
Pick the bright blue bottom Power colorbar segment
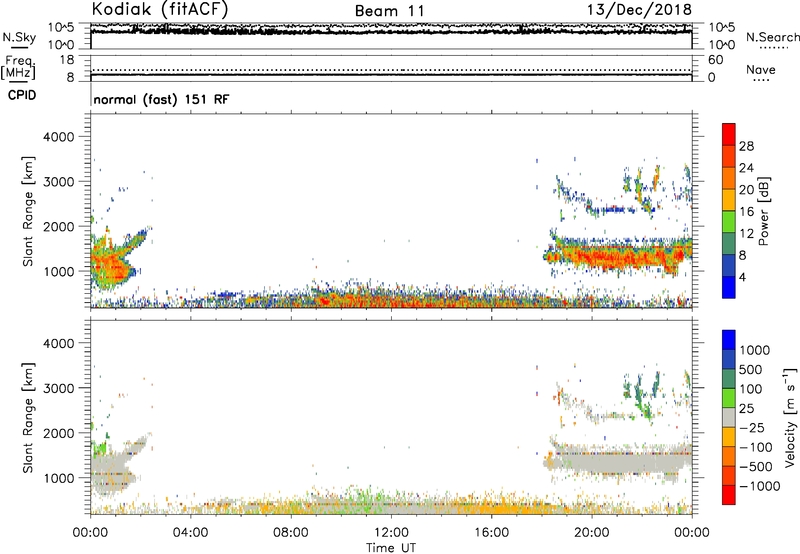pyautogui.click(x=729, y=287)
